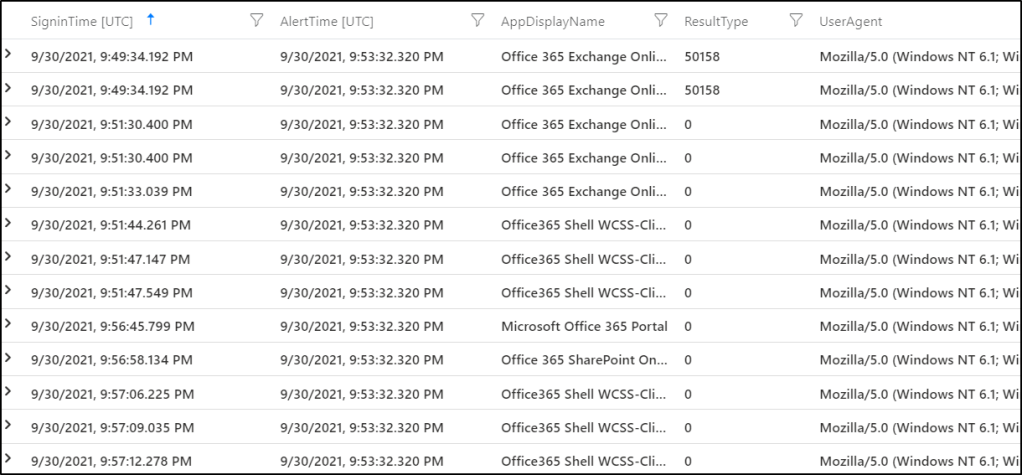Expand the row signed in 9:56:45.799 PM

tap(9, 325)
